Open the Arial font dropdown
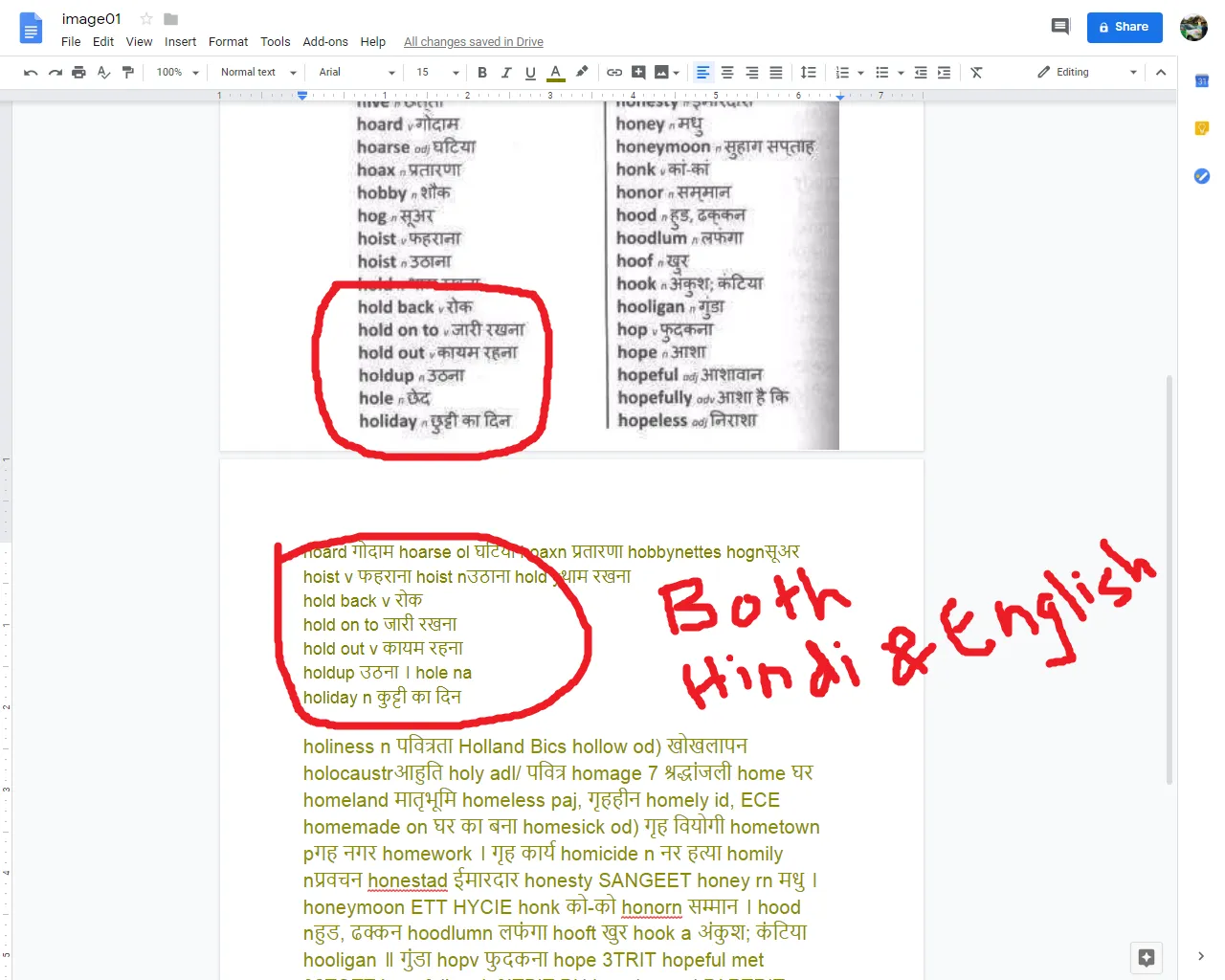Viewport: 1225px width, 980px height. 357,73
